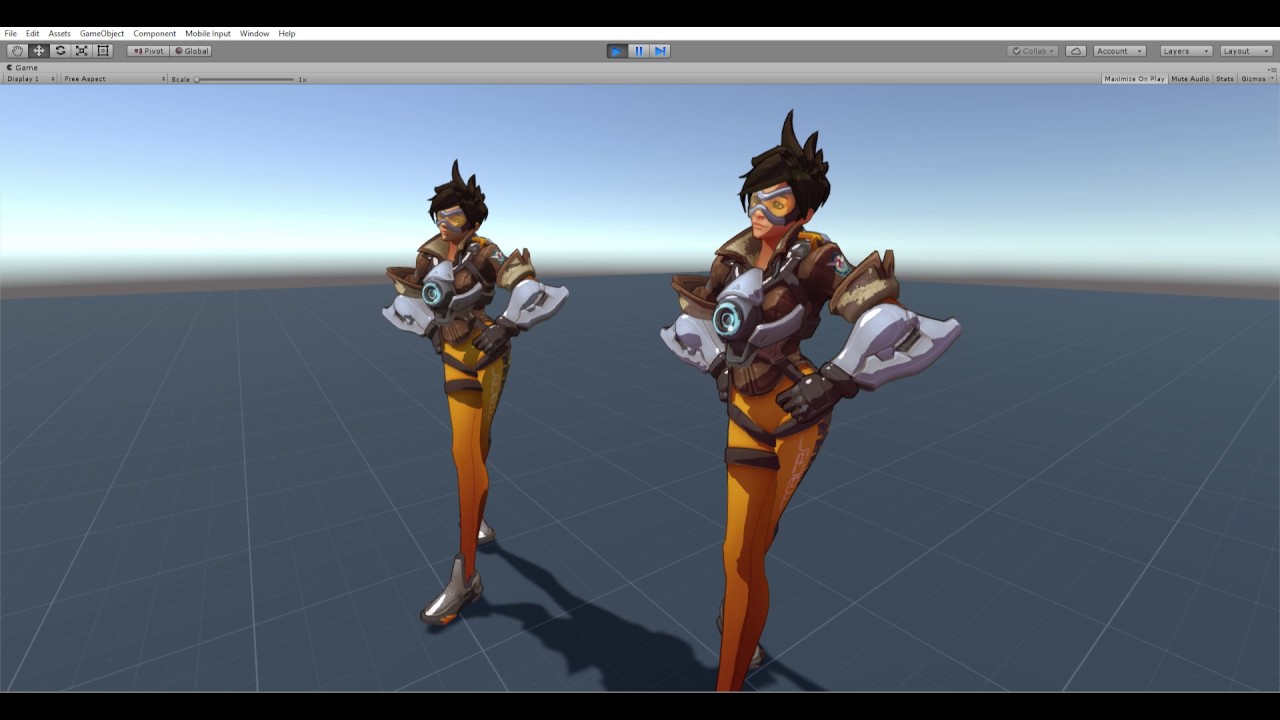
Task: Select the Rotate tool
Action: tap(60, 51)
